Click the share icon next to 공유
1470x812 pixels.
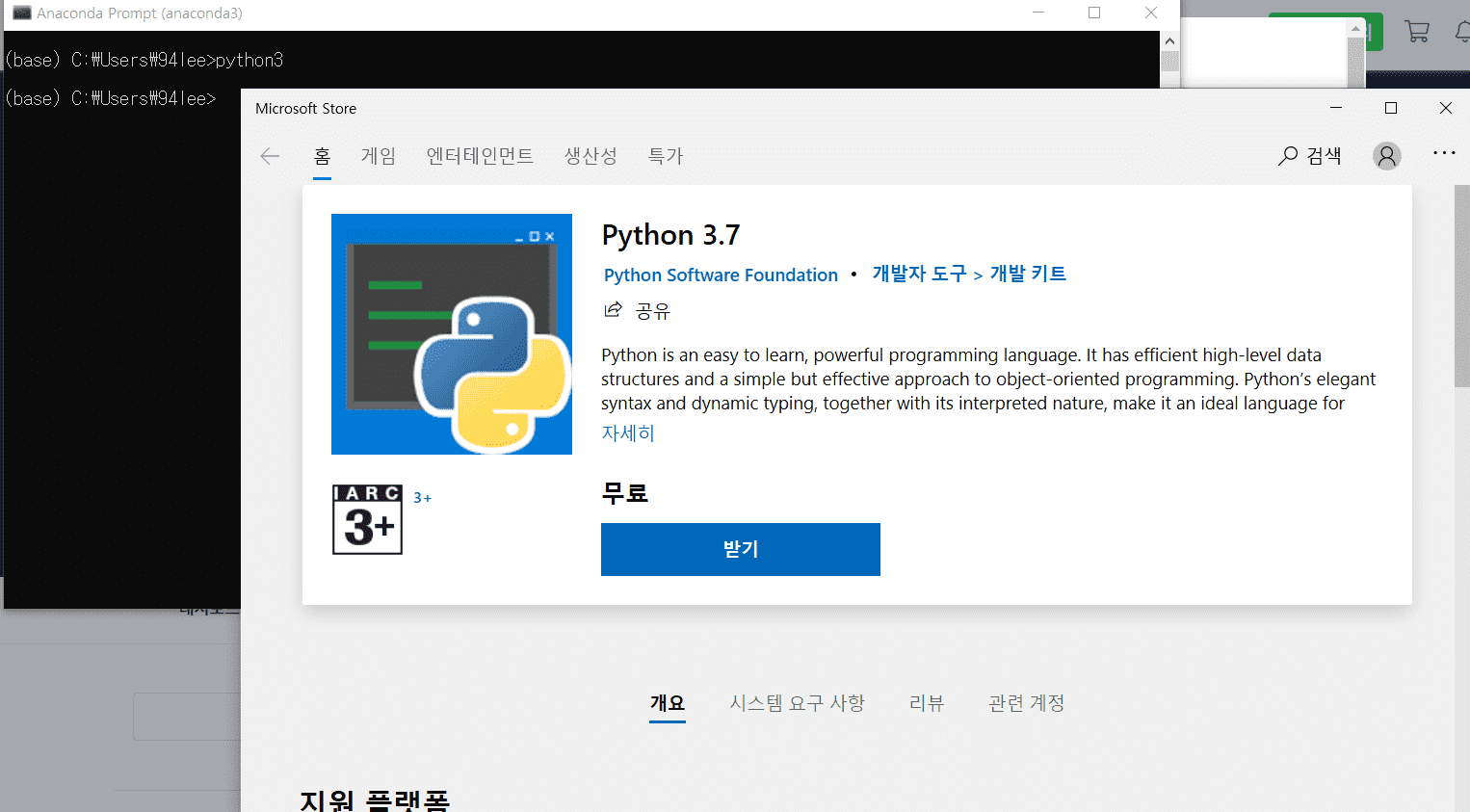613,309
